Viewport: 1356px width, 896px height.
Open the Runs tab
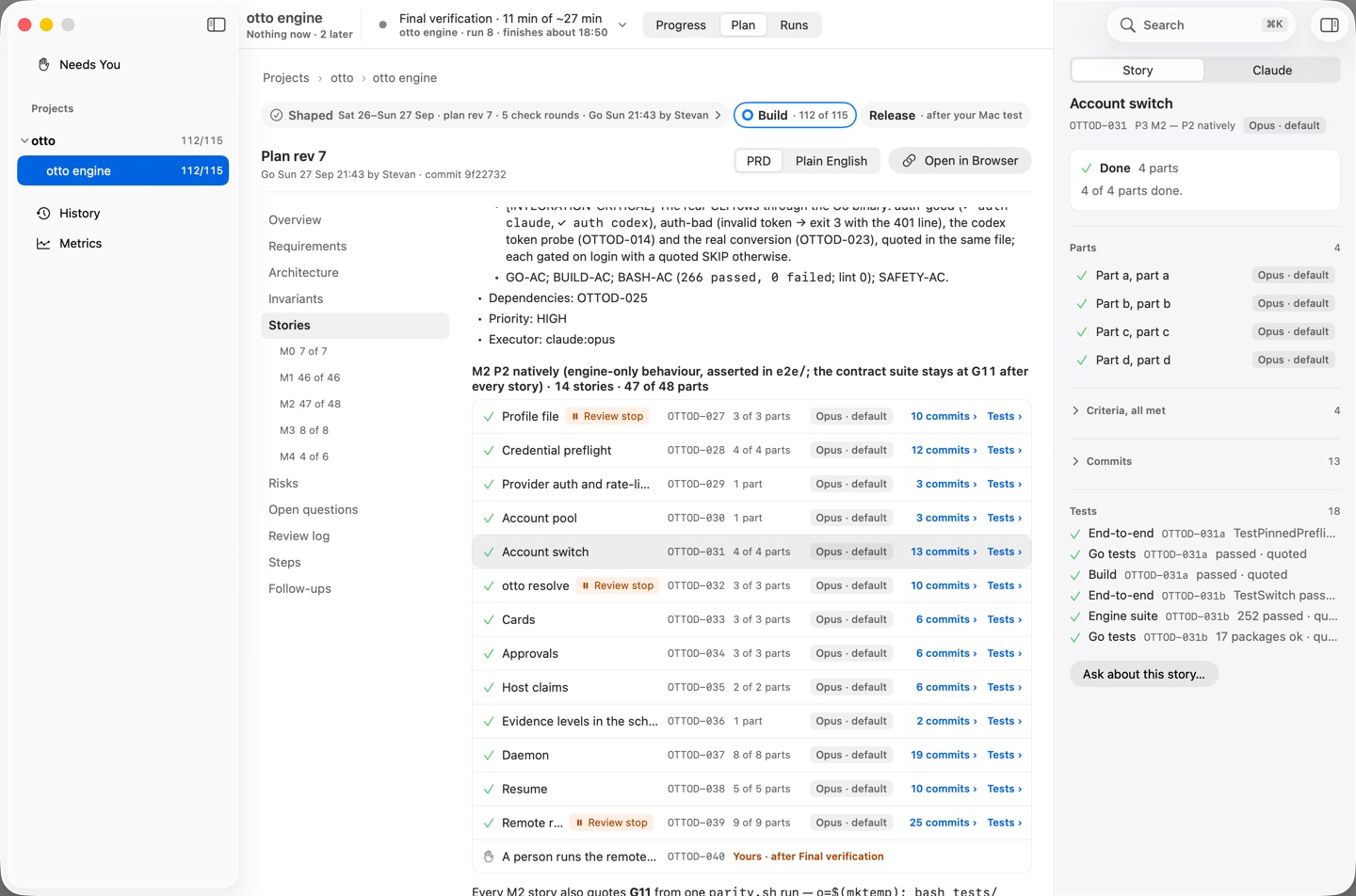pyautogui.click(x=794, y=25)
